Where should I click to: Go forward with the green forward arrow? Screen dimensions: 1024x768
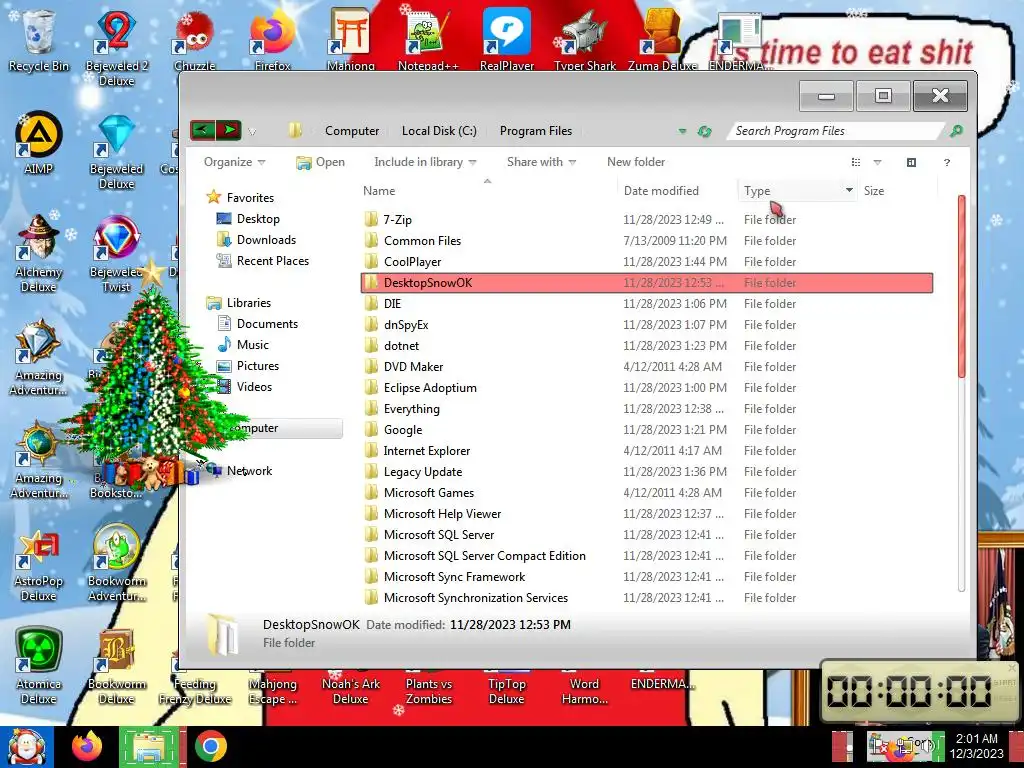click(x=229, y=130)
